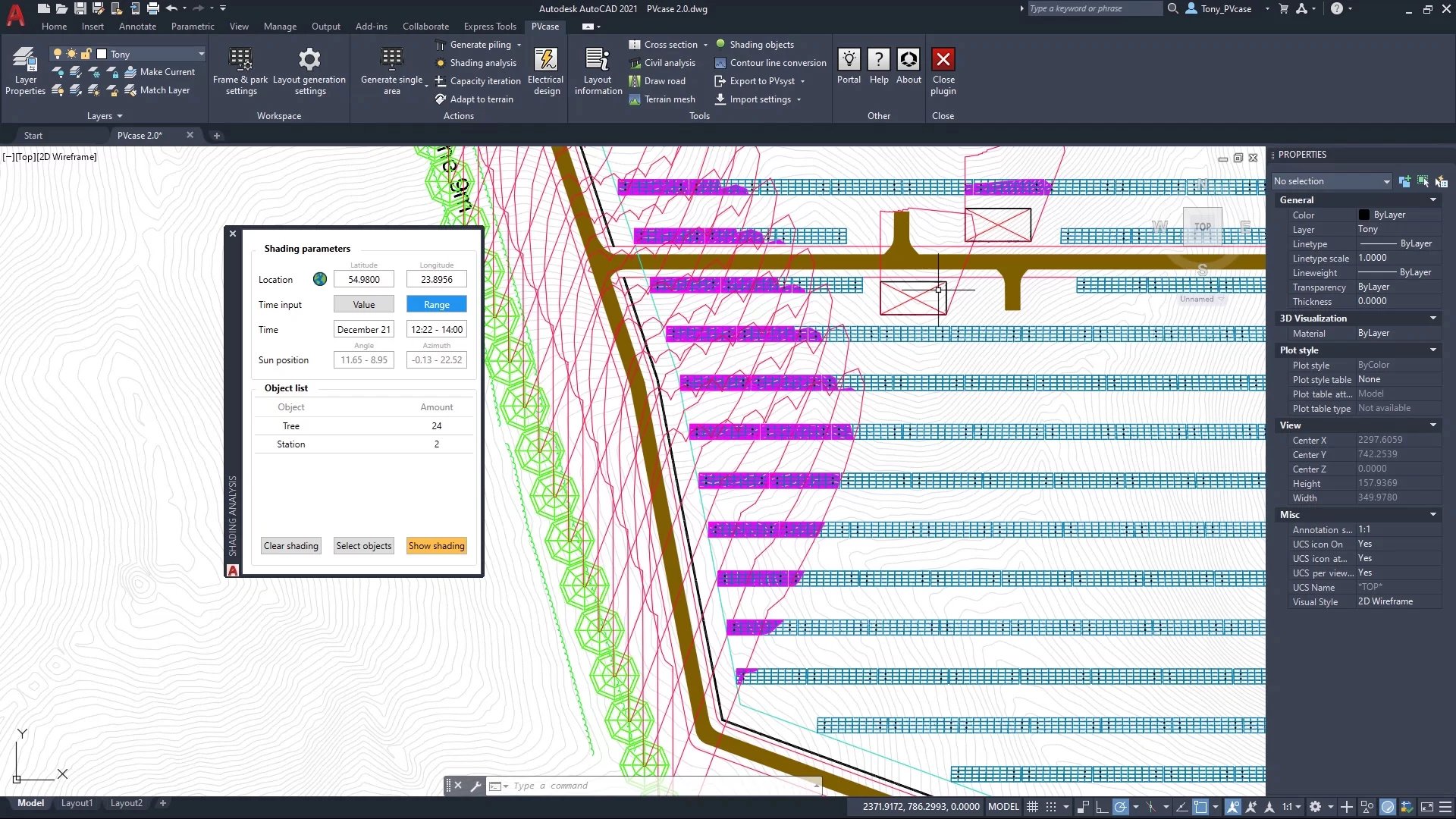
Task: Open Layout generation settings
Action: [x=309, y=71]
